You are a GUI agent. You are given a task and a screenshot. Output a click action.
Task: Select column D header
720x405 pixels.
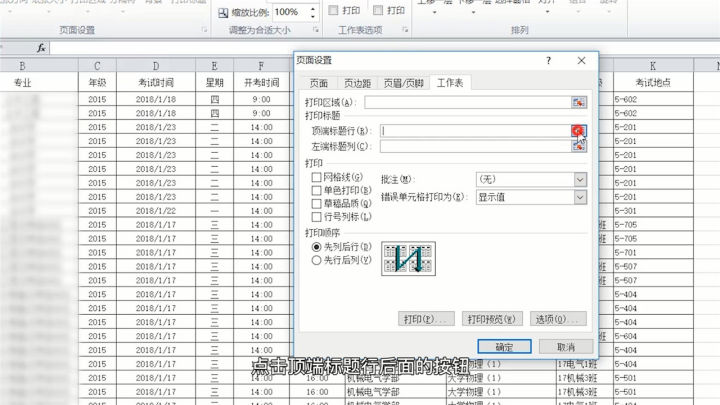tap(156, 66)
